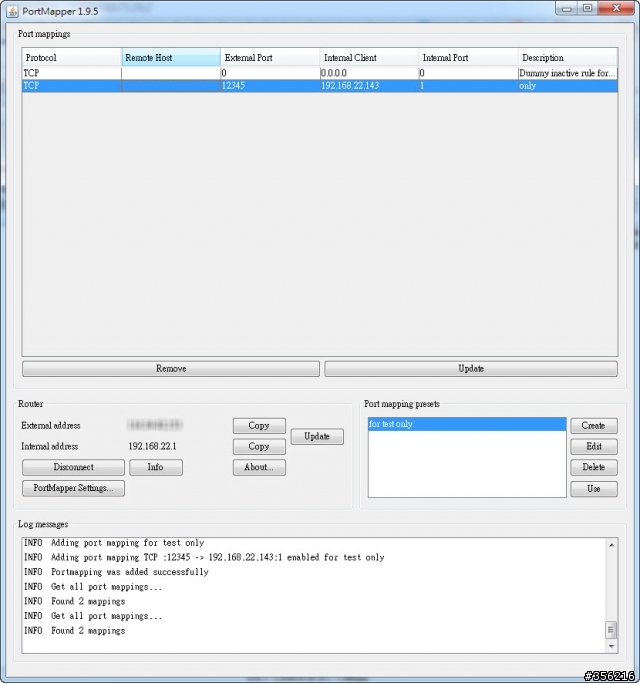
Task: Click the log messages scrollbar thumb
Action: pyautogui.click(x=611, y=630)
